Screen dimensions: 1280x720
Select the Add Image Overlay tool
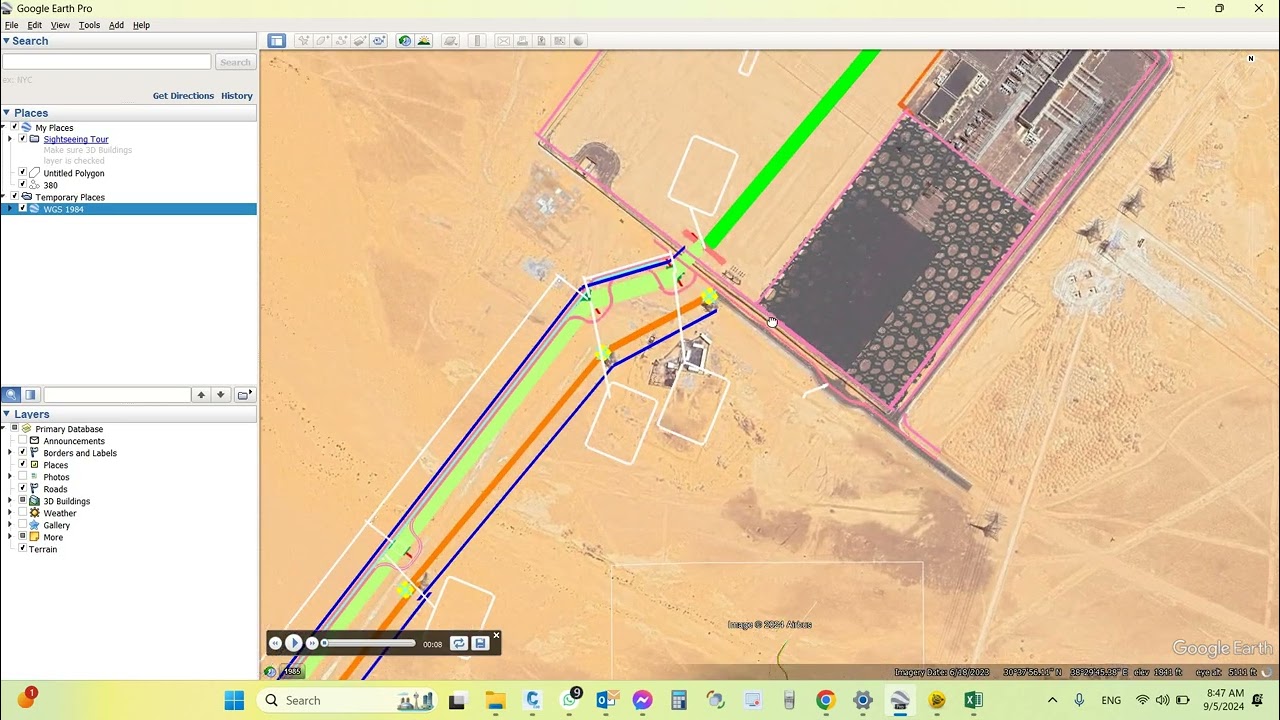360,41
